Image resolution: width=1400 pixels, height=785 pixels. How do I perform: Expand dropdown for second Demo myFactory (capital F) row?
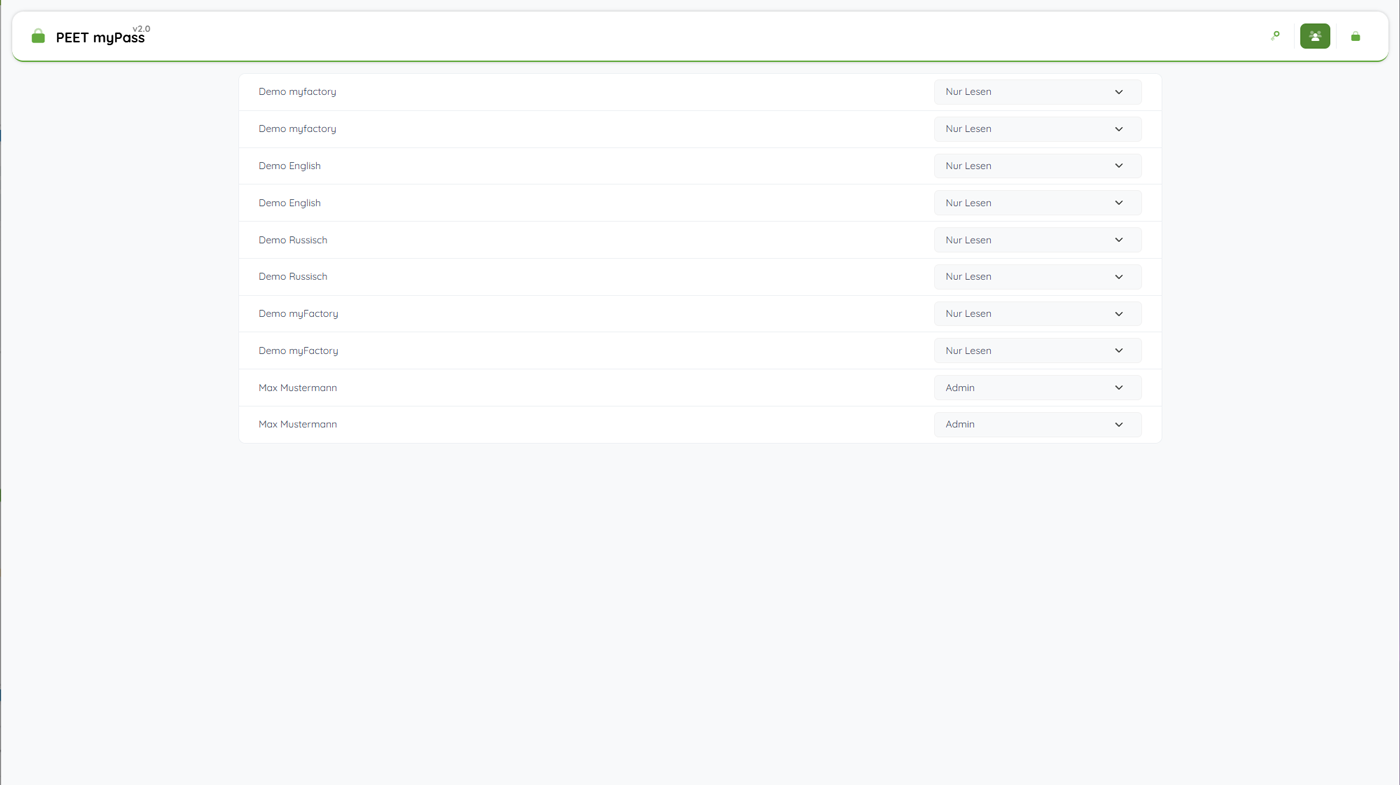(x=1037, y=351)
